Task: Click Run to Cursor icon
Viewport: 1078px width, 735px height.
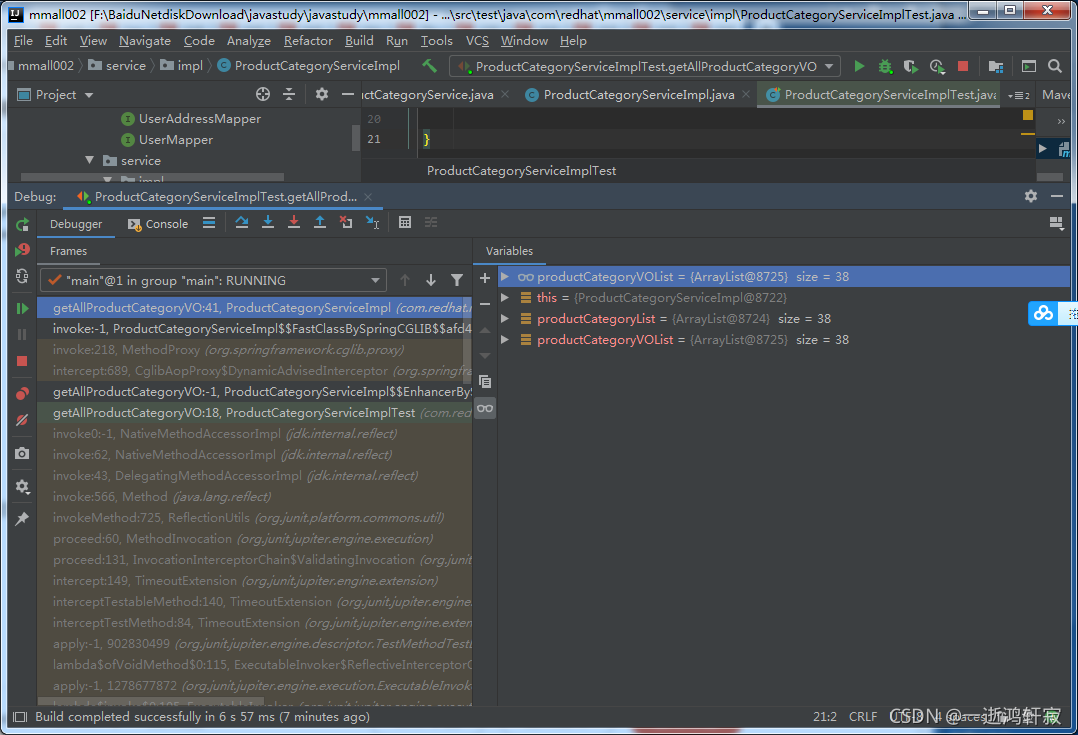Action: [x=372, y=222]
